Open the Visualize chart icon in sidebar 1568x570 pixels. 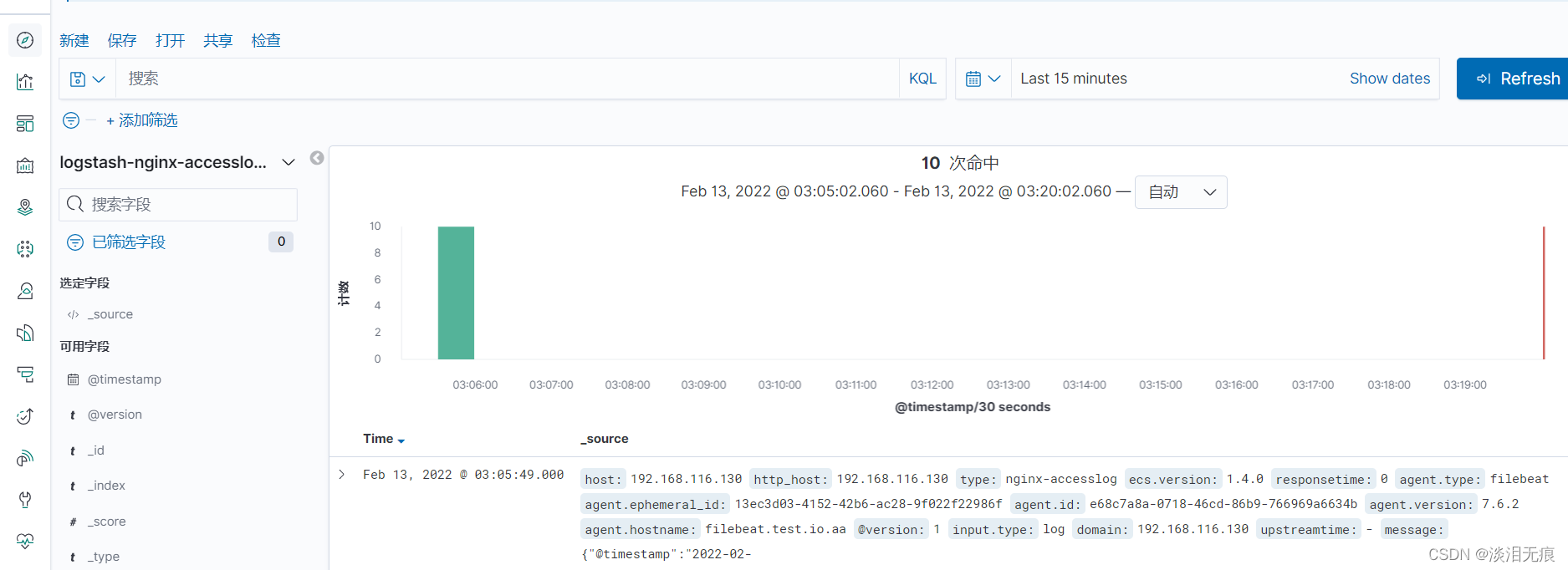tap(25, 82)
